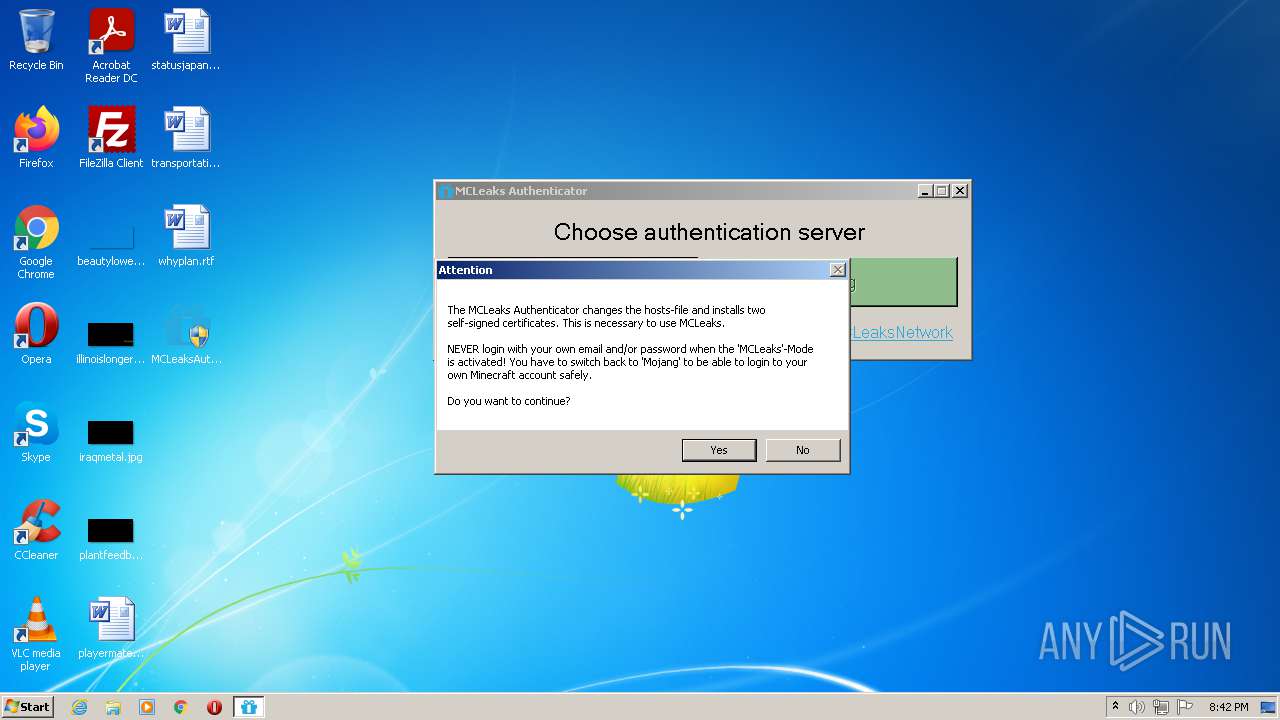Select the transportati… Word document
This screenshot has height=720, width=1280.
pyautogui.click(x=186, y=138)
